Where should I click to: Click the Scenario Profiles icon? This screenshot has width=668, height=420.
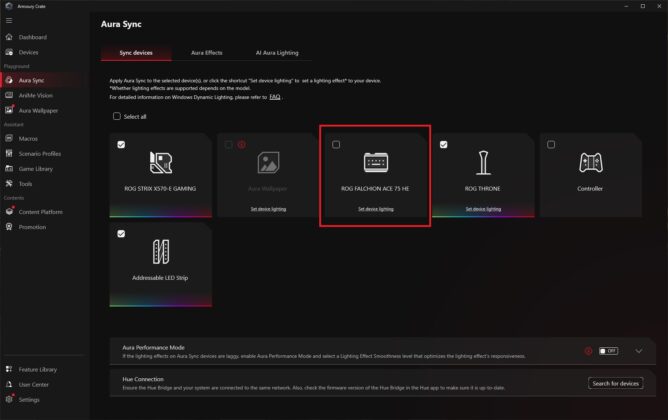tap(9, 153)
